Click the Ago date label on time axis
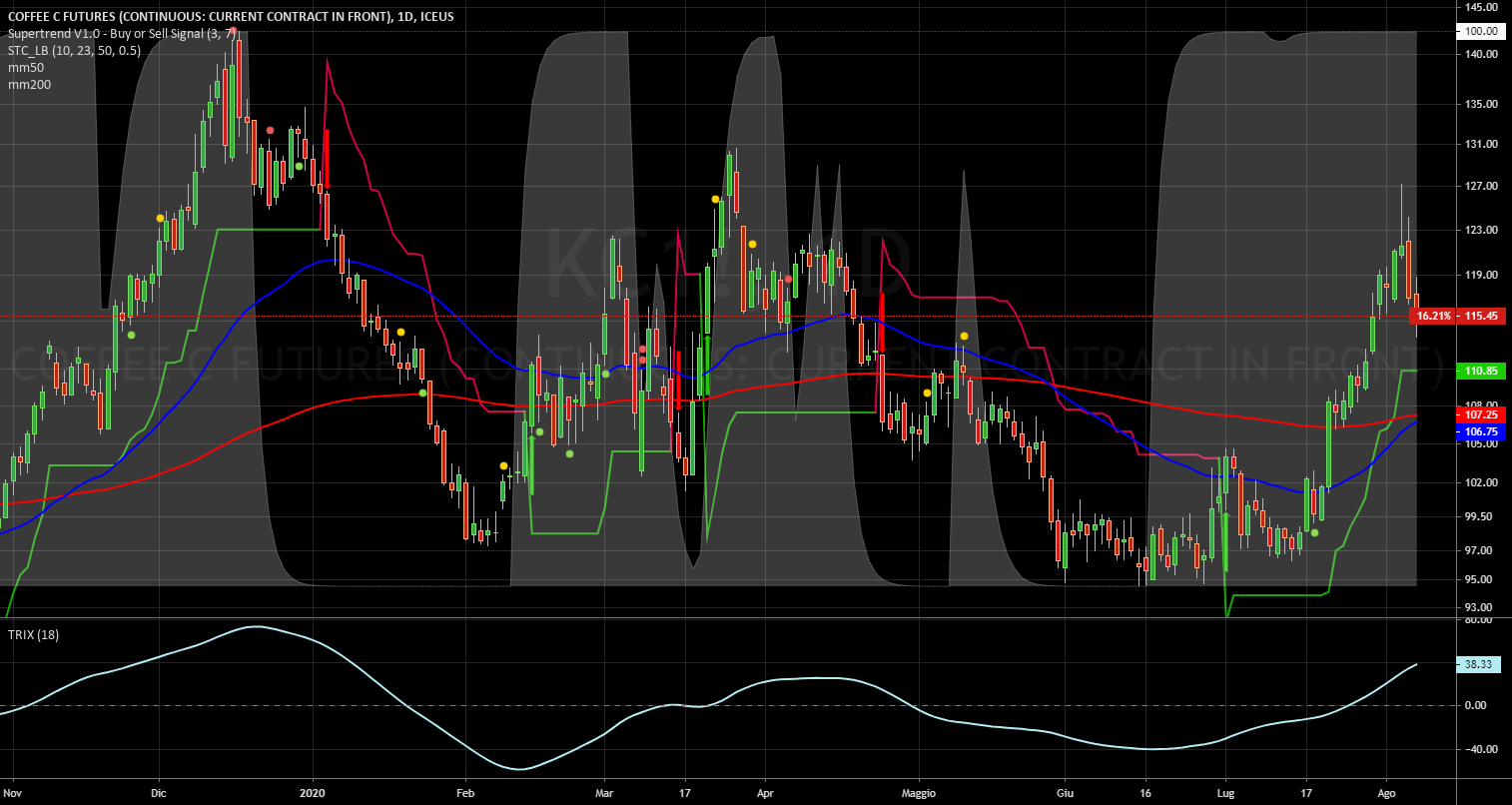This screenshot has height=805, width=1512. point(1385,792)
